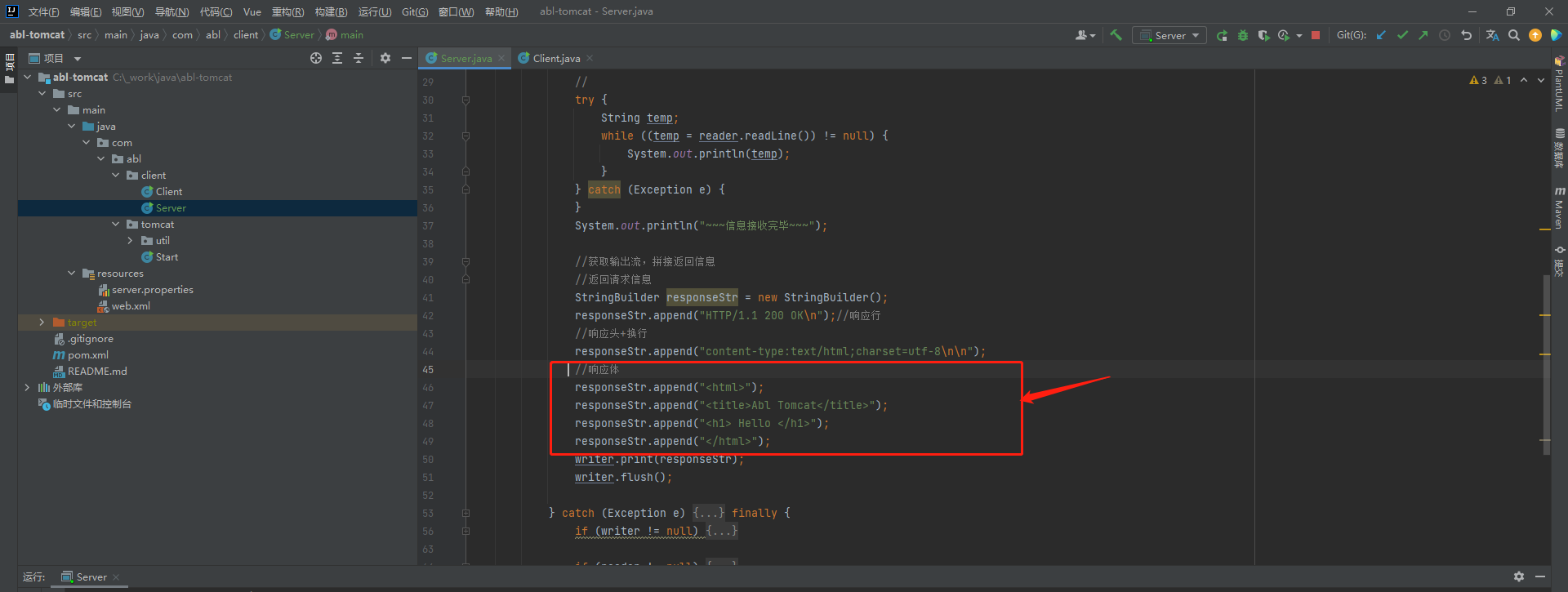The height and width of the screenshot is (592, 1568).
Task: Expand the 外部库 node
Action: (x=28, y=387)
